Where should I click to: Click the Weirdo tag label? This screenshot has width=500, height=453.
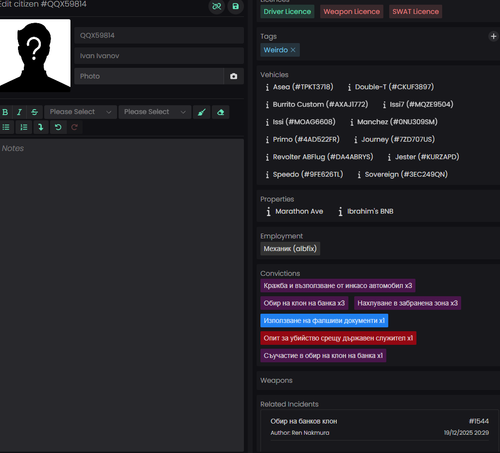click(x=276, y=50)
